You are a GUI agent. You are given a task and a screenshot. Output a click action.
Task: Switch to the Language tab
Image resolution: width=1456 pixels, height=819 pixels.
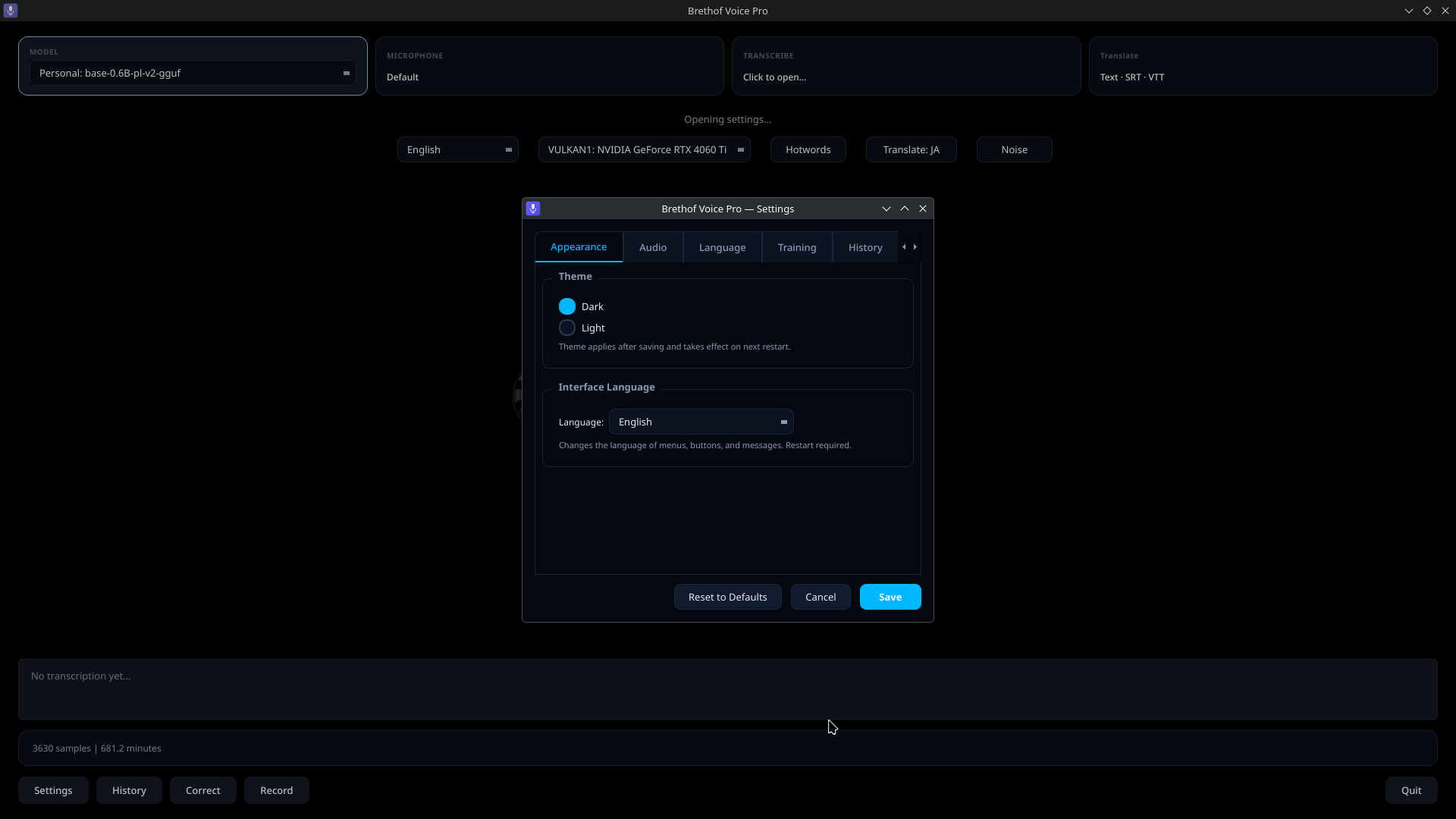tap(722, 247)
